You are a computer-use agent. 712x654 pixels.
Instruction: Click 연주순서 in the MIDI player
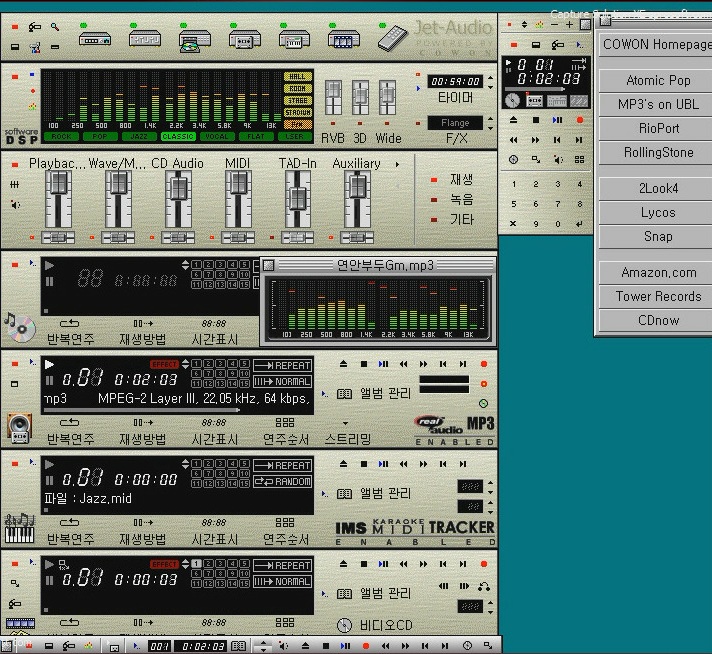point(286,539)
